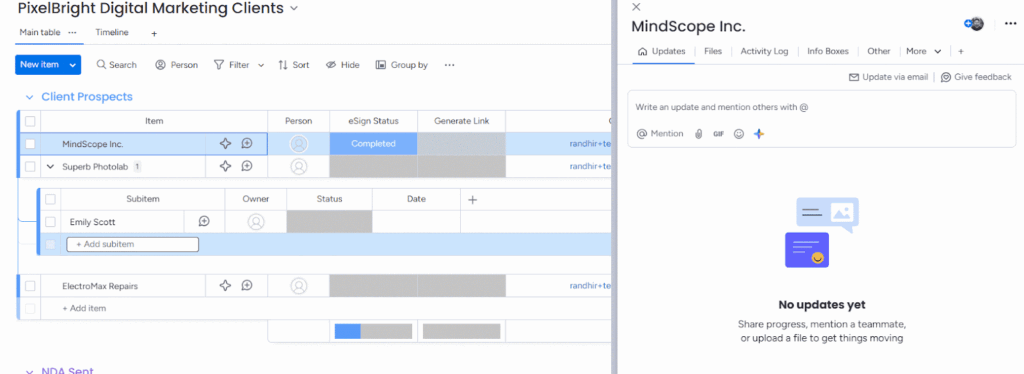1024x374 pixels.
Task: Open Hide columns option
Action: pos(343,65)
